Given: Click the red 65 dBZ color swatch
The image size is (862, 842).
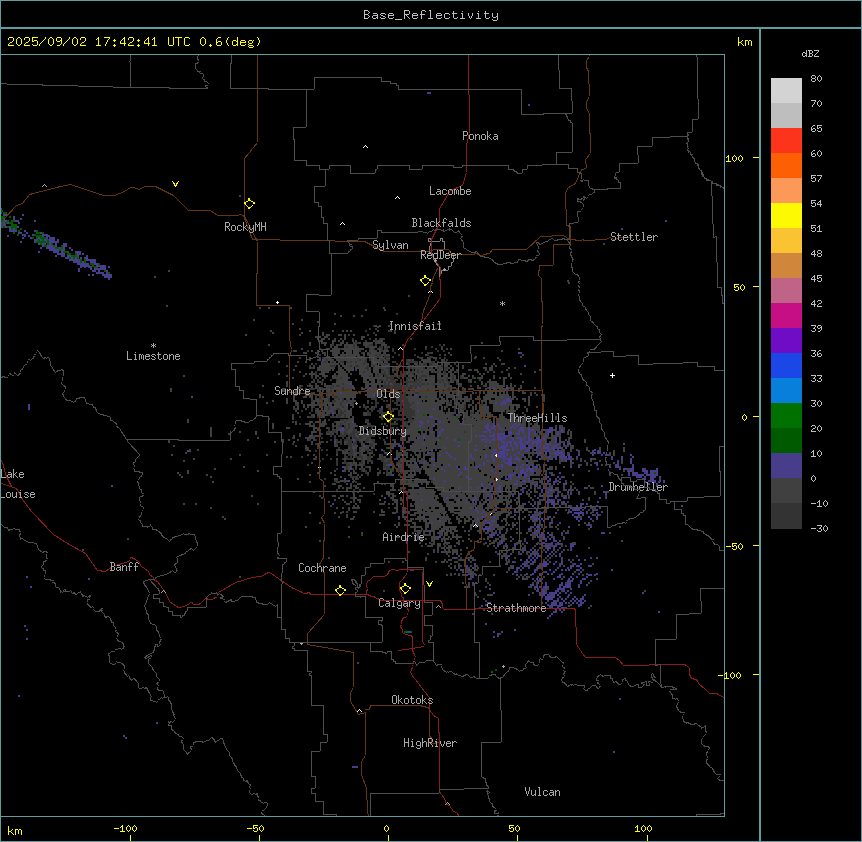Looking at the screenshot, I should pyautogui.click(x=786, y=141).
